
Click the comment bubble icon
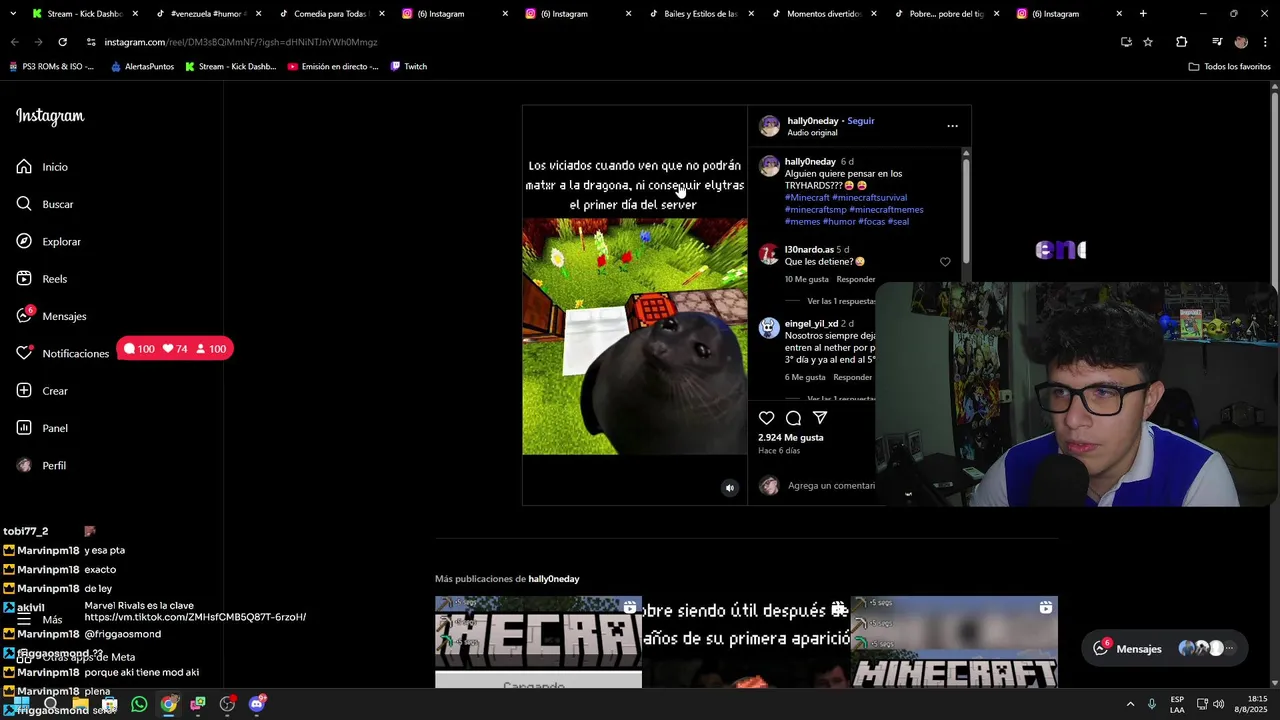[x=793, y=418]
